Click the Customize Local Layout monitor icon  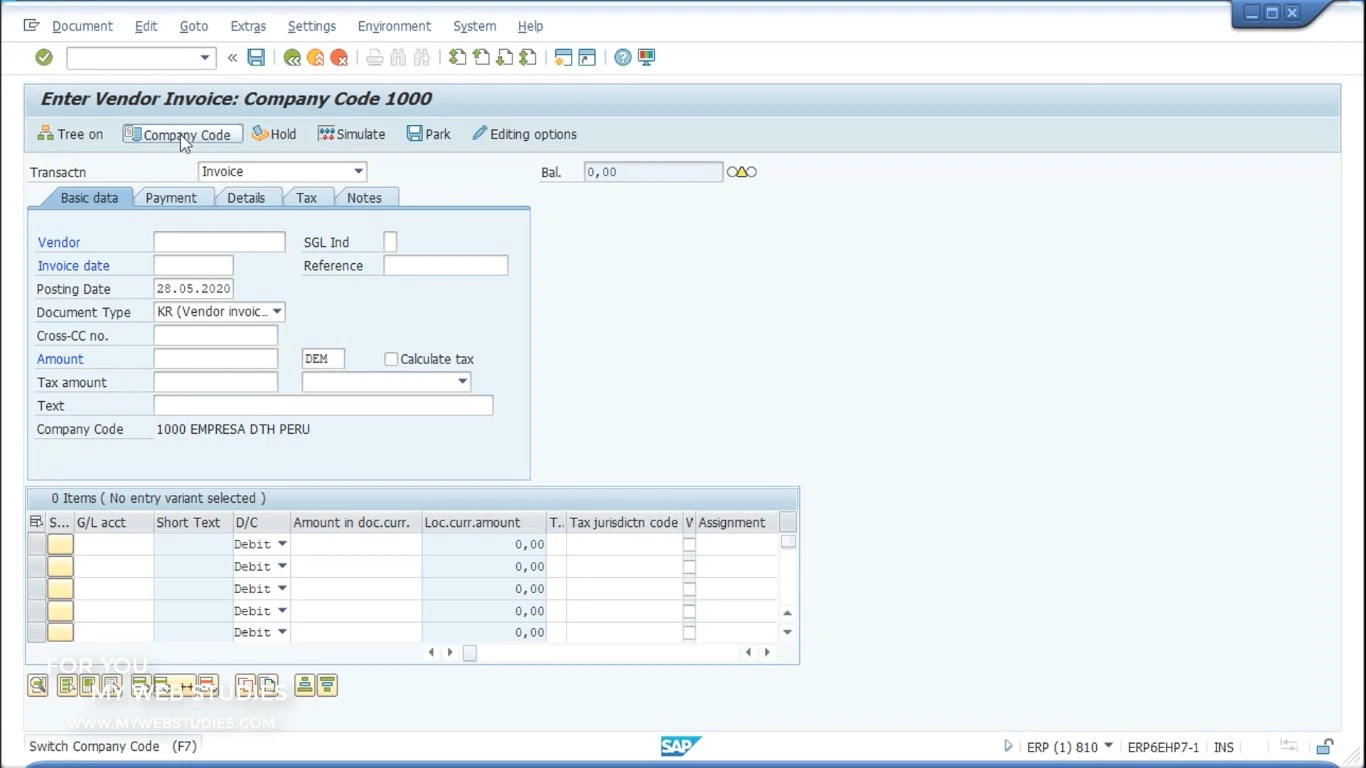[x=646, y=58]
